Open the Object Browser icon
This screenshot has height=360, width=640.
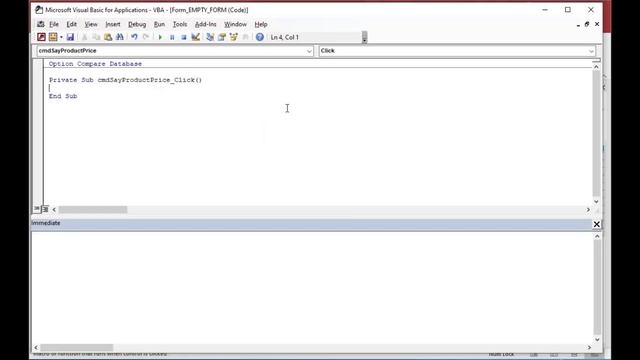(x=233, y=37)
